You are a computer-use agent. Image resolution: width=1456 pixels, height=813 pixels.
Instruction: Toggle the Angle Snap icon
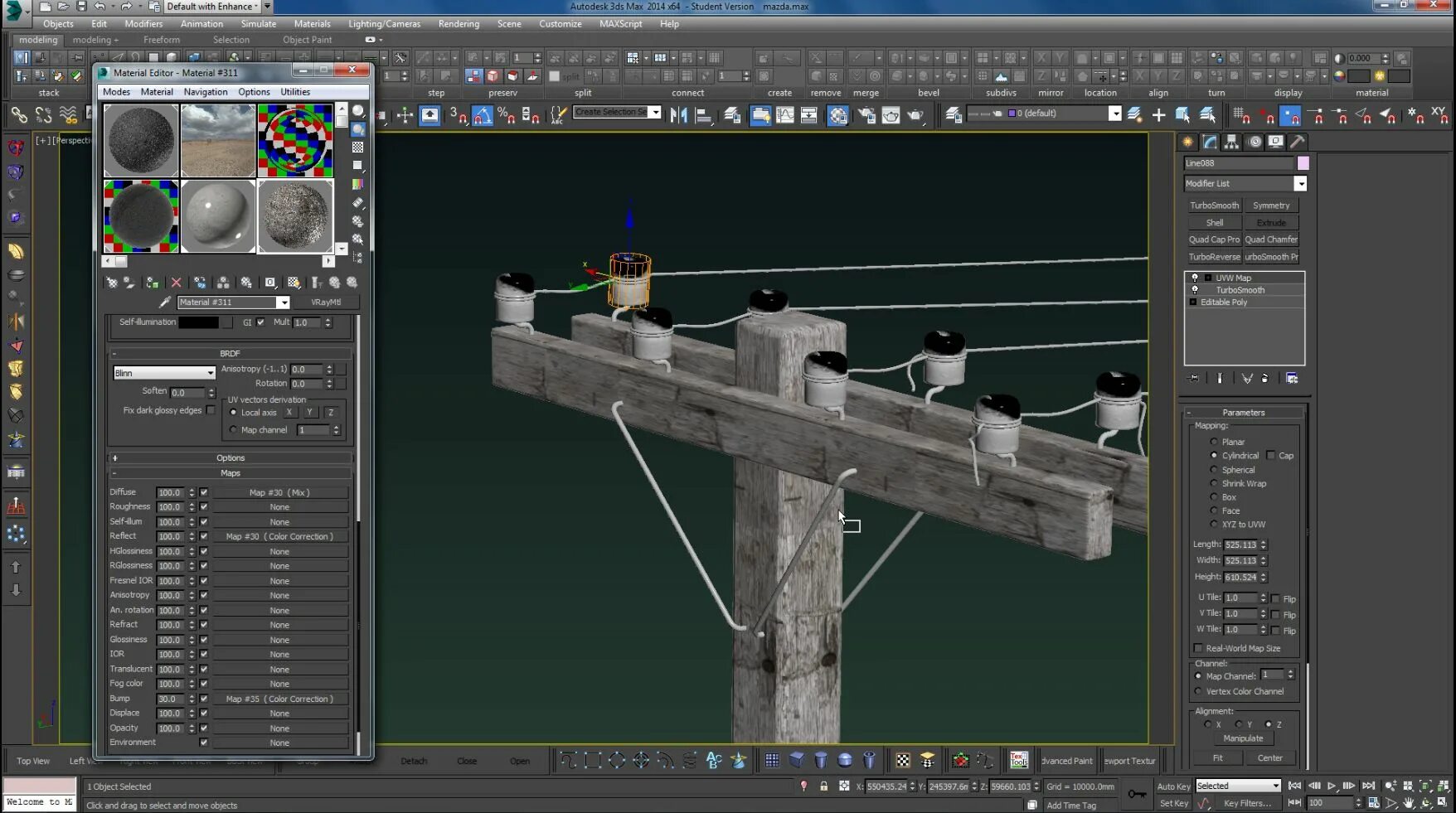(x=483, y=115)
